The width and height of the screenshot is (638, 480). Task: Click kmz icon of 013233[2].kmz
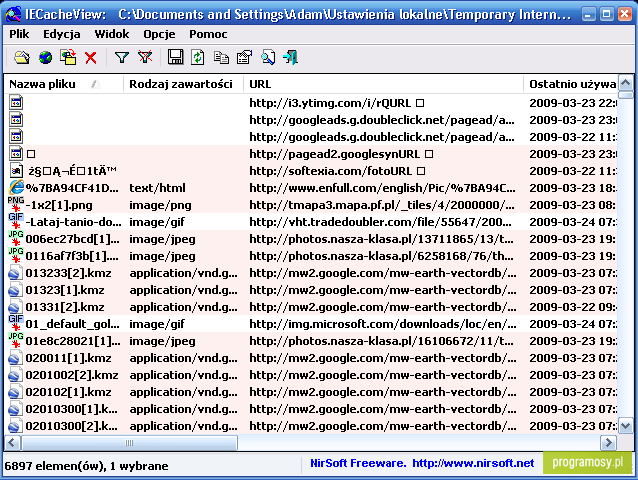point(15,273)
